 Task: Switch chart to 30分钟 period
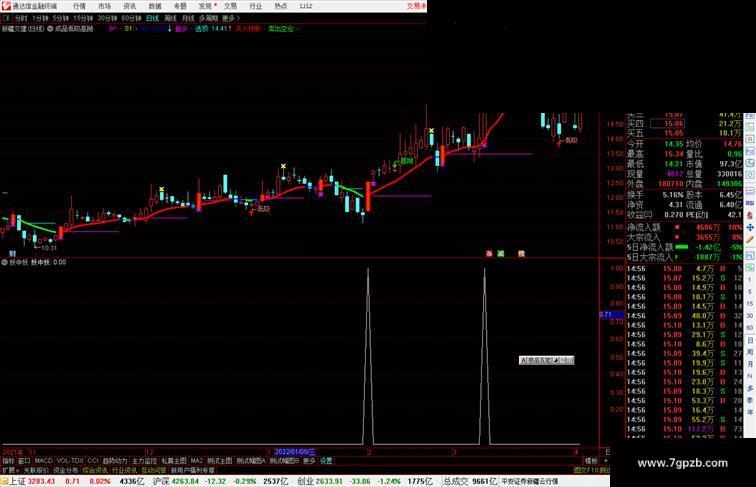tap(107, 18)
